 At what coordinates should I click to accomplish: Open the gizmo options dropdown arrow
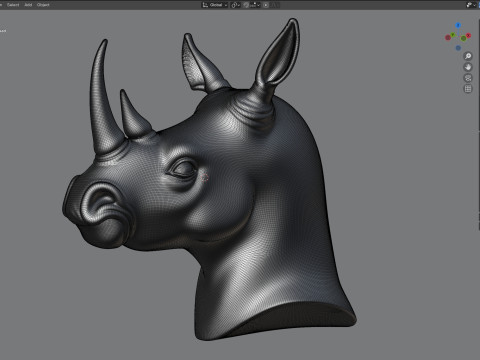coord(475,5)
